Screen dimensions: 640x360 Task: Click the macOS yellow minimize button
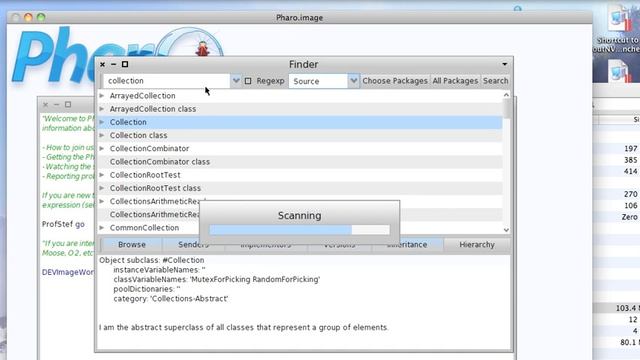pyautogui.click(x=28, y=17)
